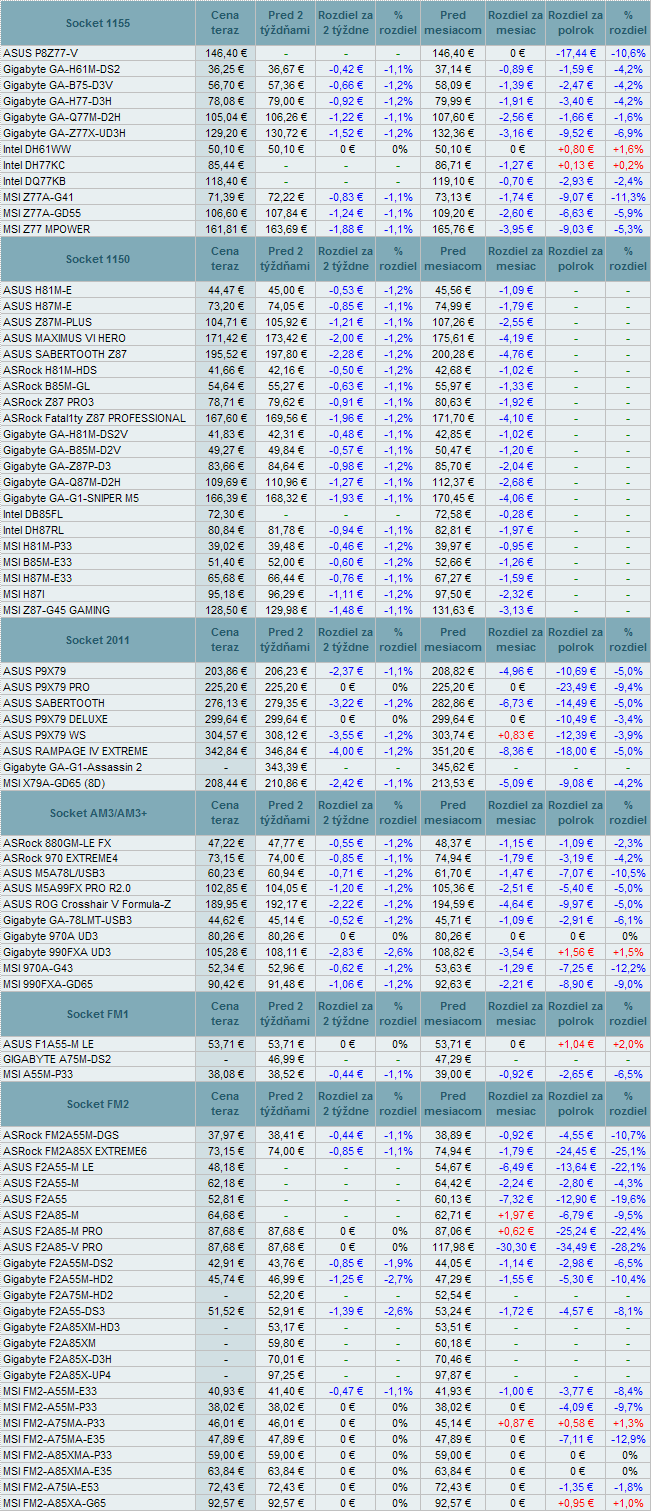651x1511 pixels.
Task: Click the Socket FM1 section header
Action: pos(97,1014)
